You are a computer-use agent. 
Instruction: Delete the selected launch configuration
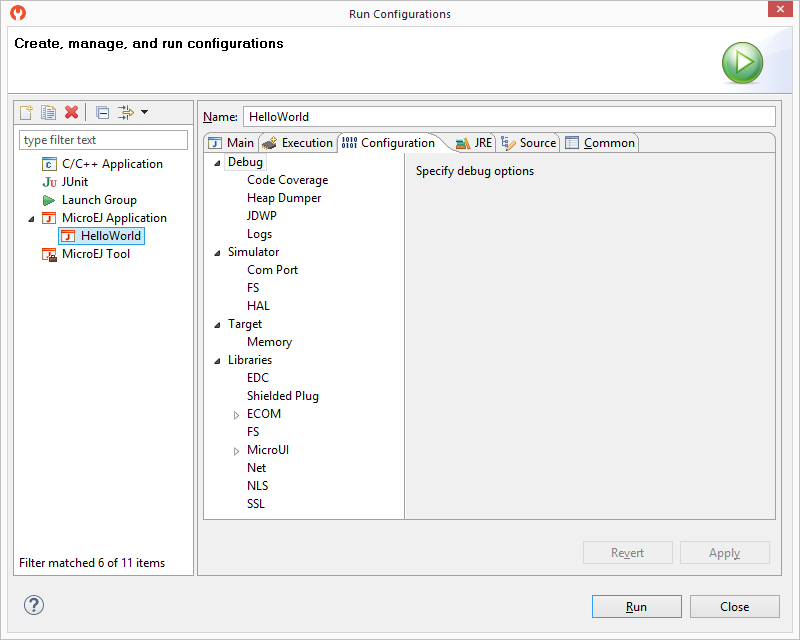click(x=71, y=112)
